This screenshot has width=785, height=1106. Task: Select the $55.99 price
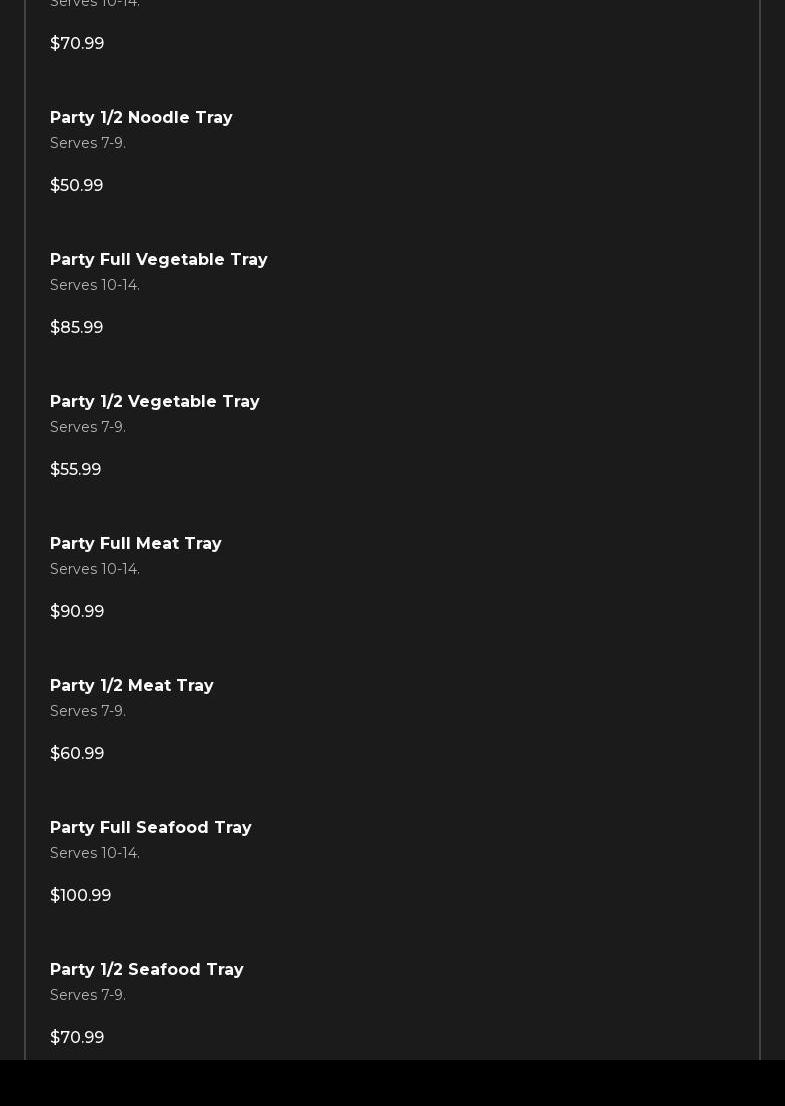pos(76,470)
